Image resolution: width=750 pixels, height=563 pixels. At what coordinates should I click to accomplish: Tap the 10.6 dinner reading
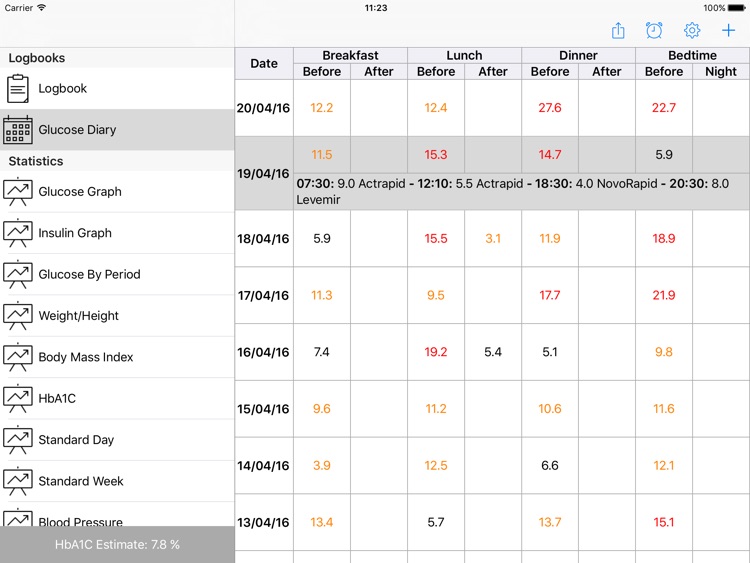point(550,408)
